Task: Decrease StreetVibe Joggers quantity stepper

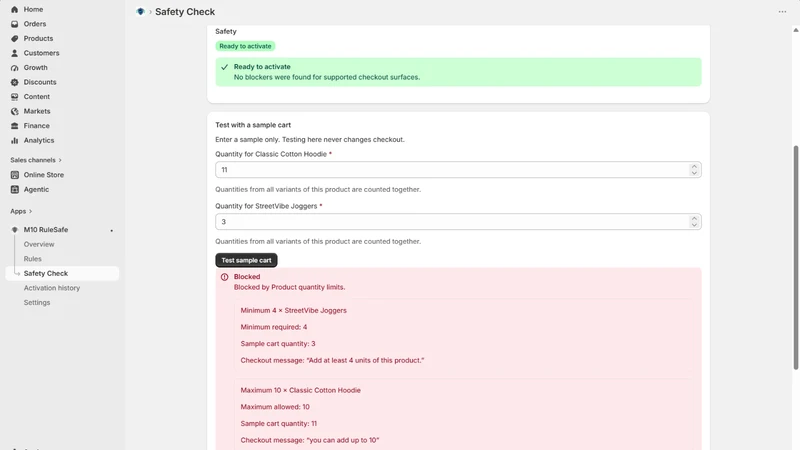Action: tap(694, 225)
